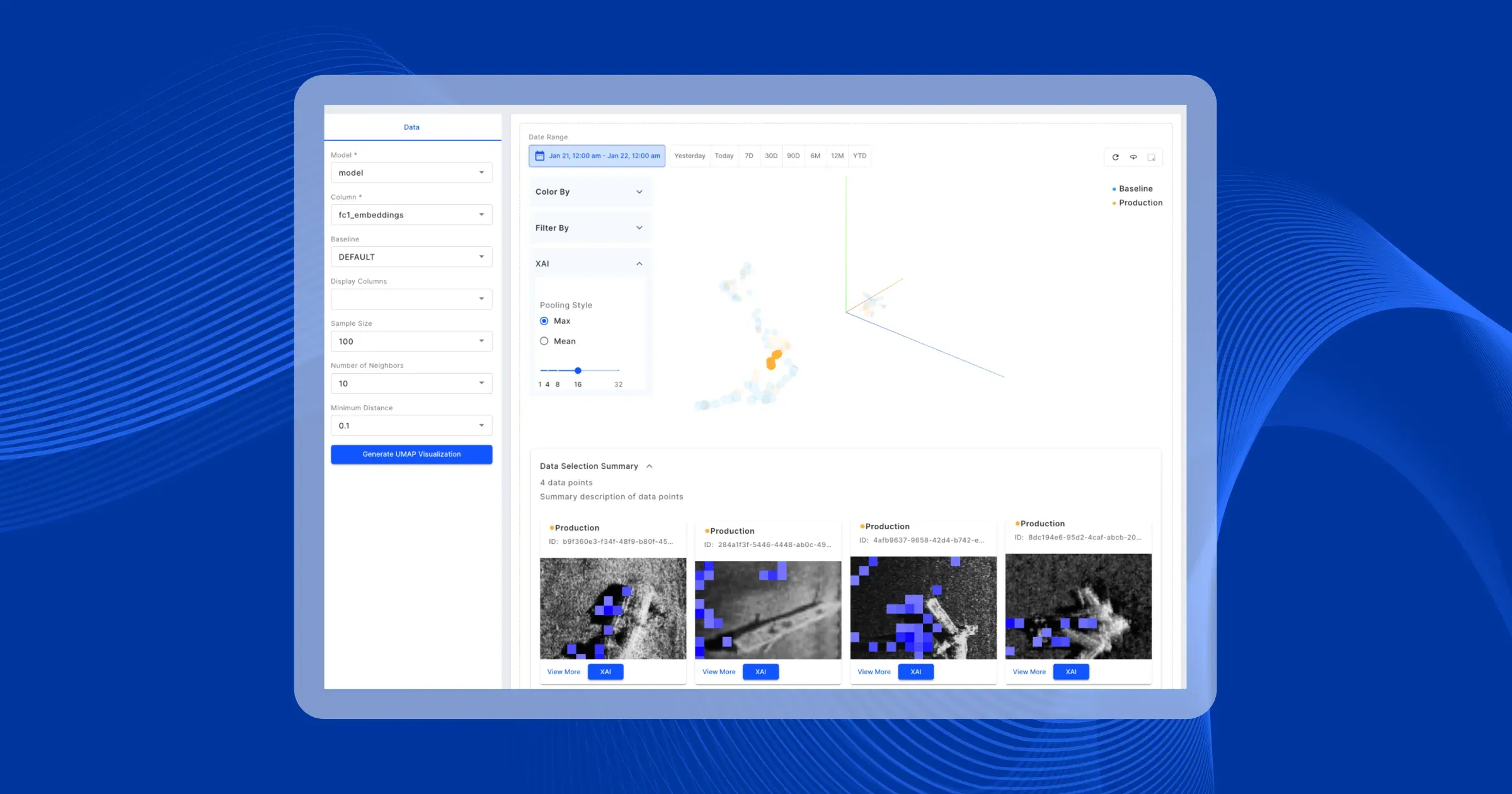Collapse the XAI section
Viewport: 1512px width, 794px height.
pyautogui.click(x=590, y=263)
